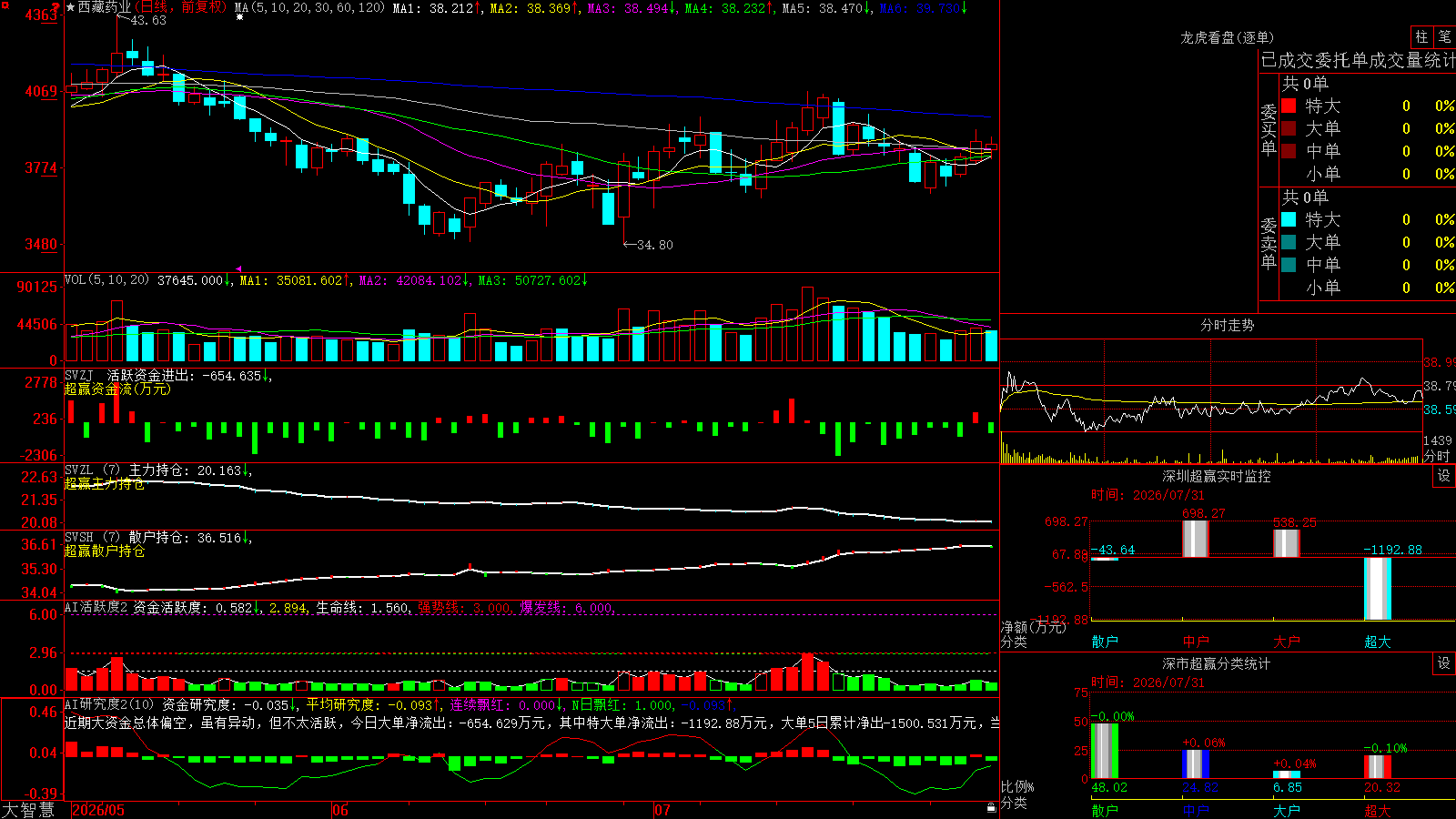1456x819 pixels.
Task: Click the dark red 中单 swatch under 委买单
Action: tap(1289, 151)
